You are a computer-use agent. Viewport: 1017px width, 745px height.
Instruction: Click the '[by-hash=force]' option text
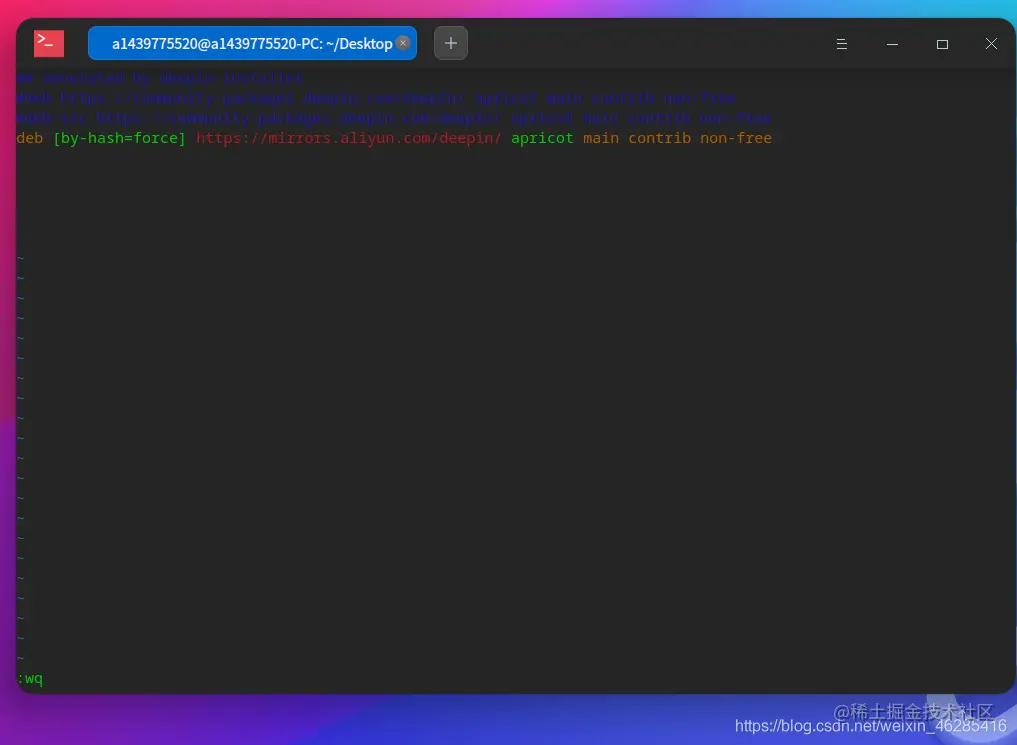(119, 138)
